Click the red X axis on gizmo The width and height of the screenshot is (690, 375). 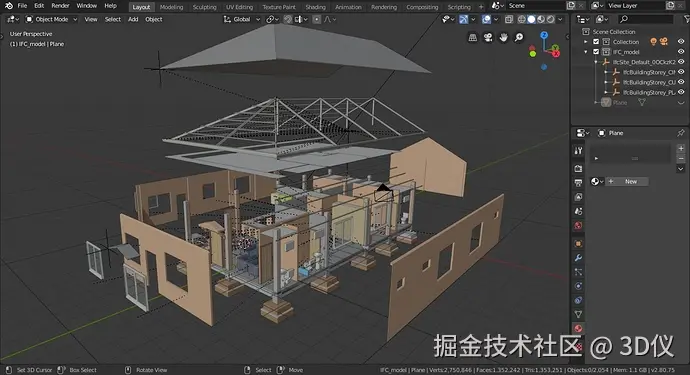556,54
